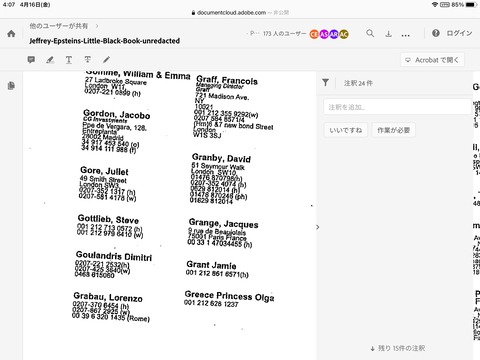The image size is (480, 360).
Task: Open the three-dots more options menu
Action: [x=405, y=35]
